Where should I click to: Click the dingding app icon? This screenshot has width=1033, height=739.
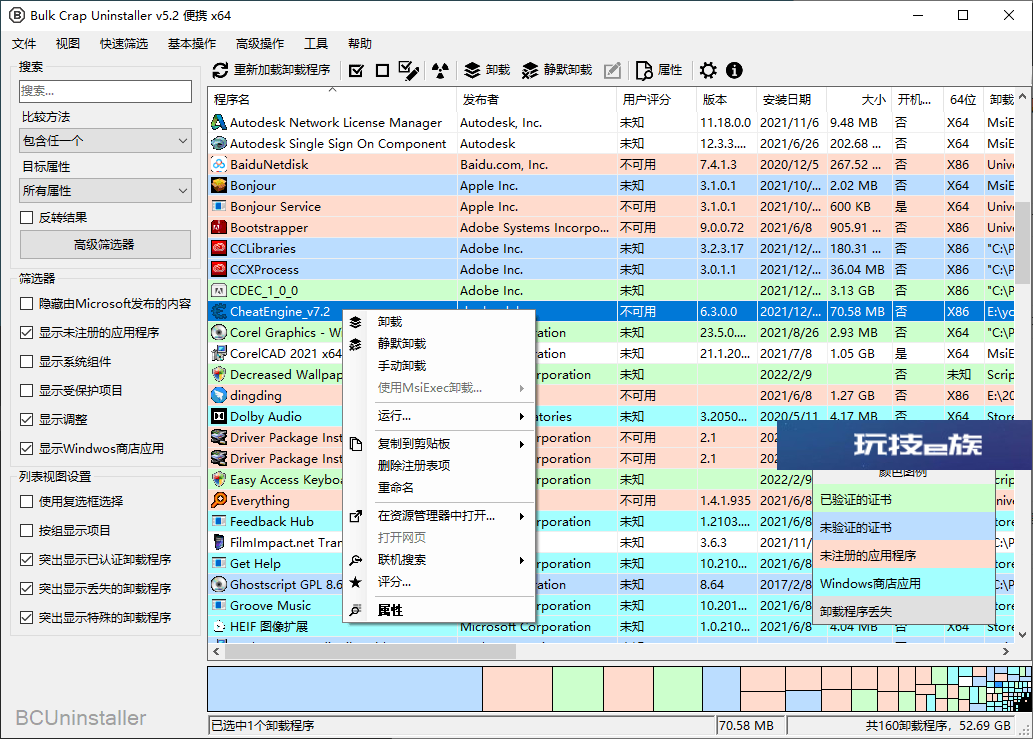(x=218, y=396)
